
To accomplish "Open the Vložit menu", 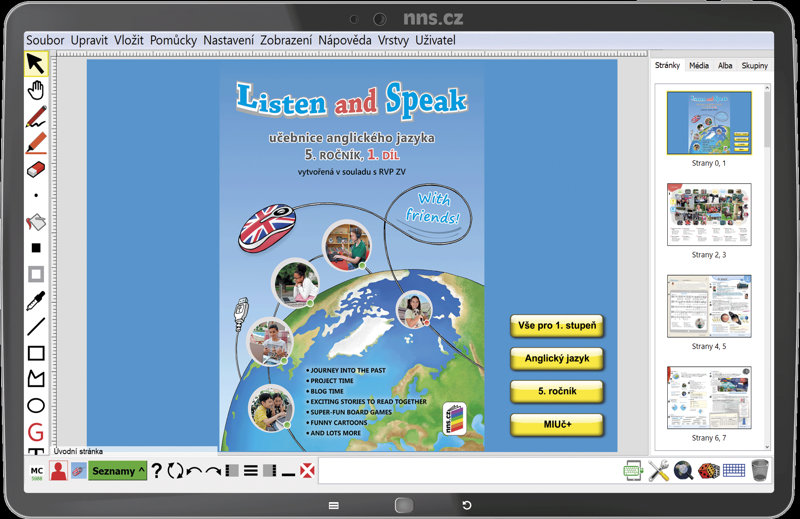I will (x=129, y=40).
